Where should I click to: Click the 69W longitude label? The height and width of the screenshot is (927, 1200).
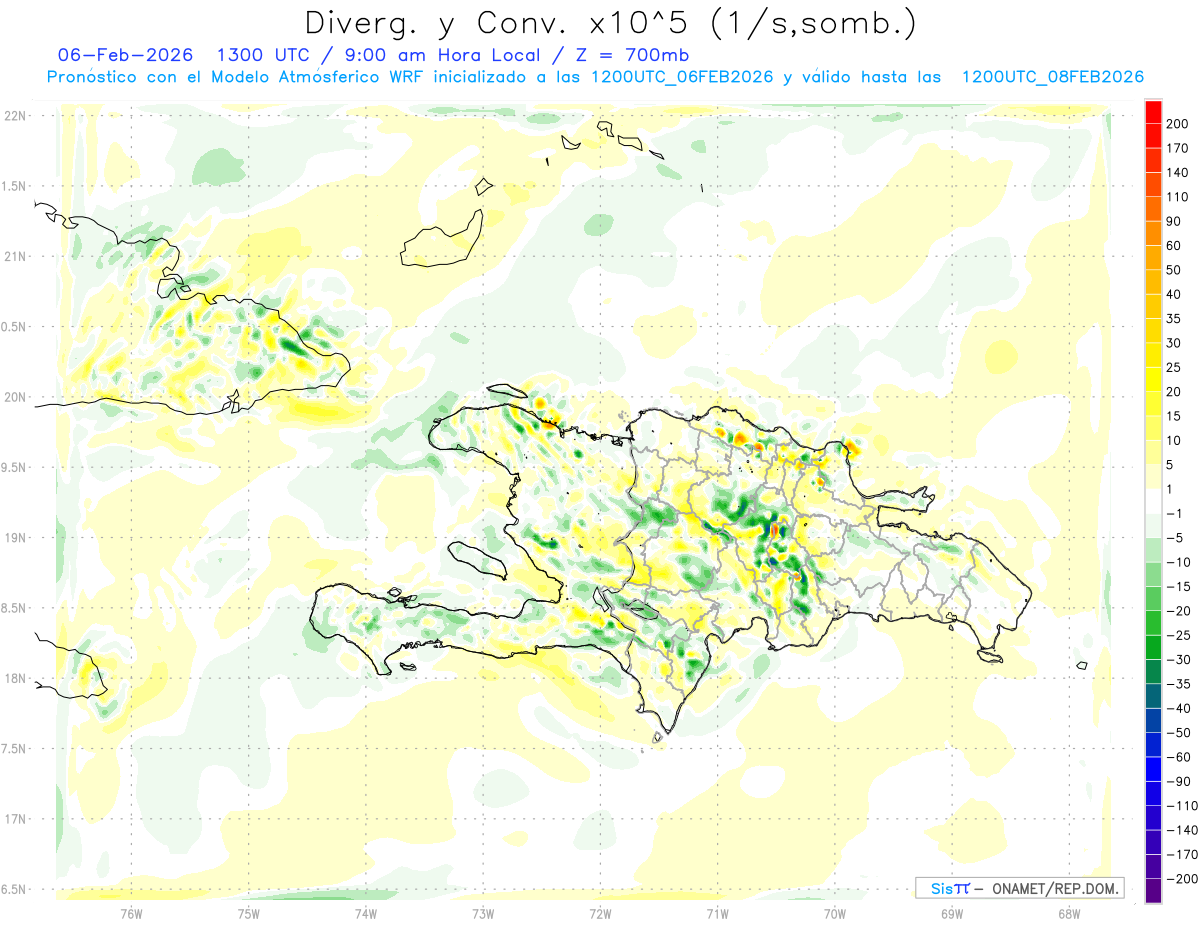click(952, 912)
